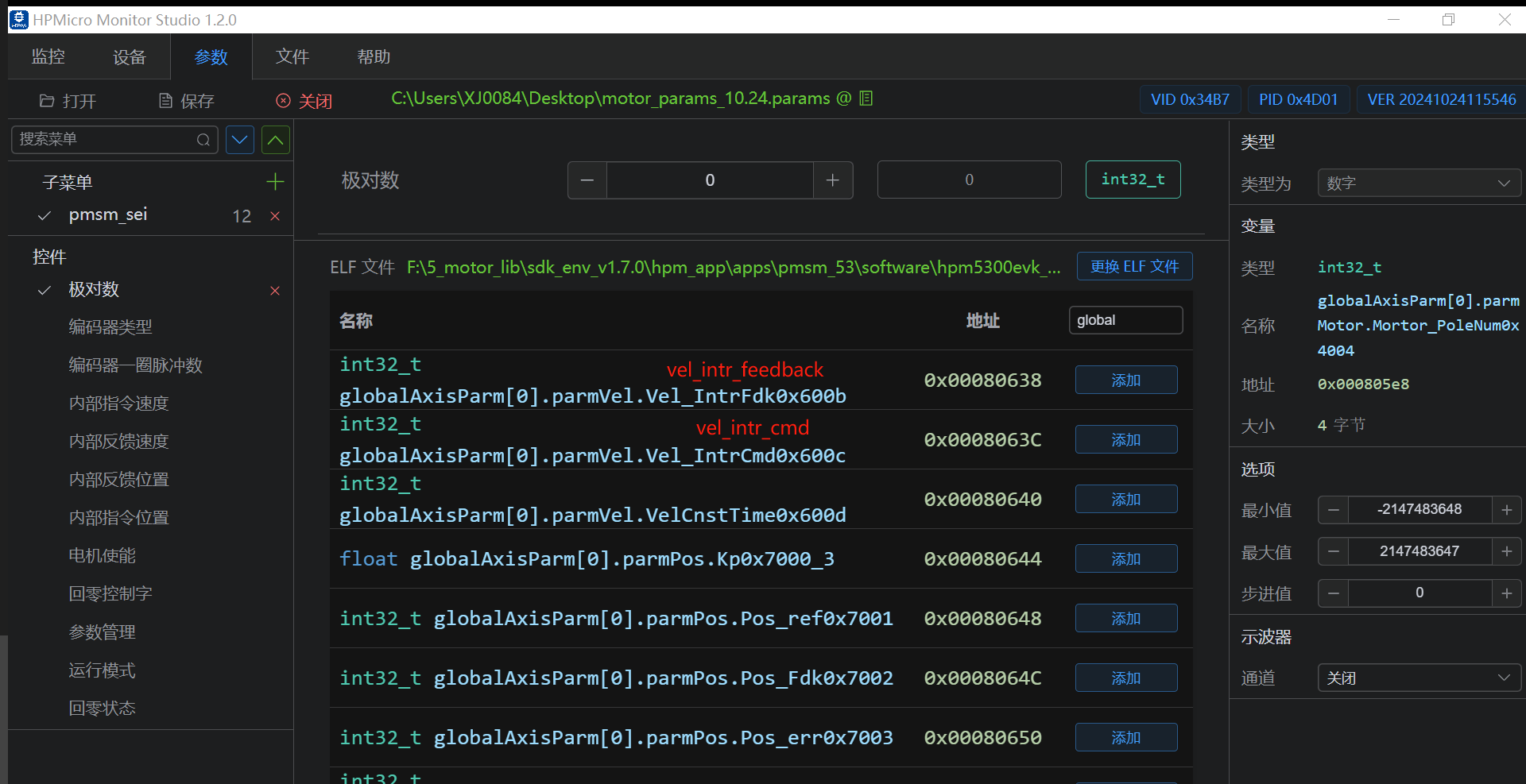
Task: Select 运行模式 item
Action: tap(103, 670)
